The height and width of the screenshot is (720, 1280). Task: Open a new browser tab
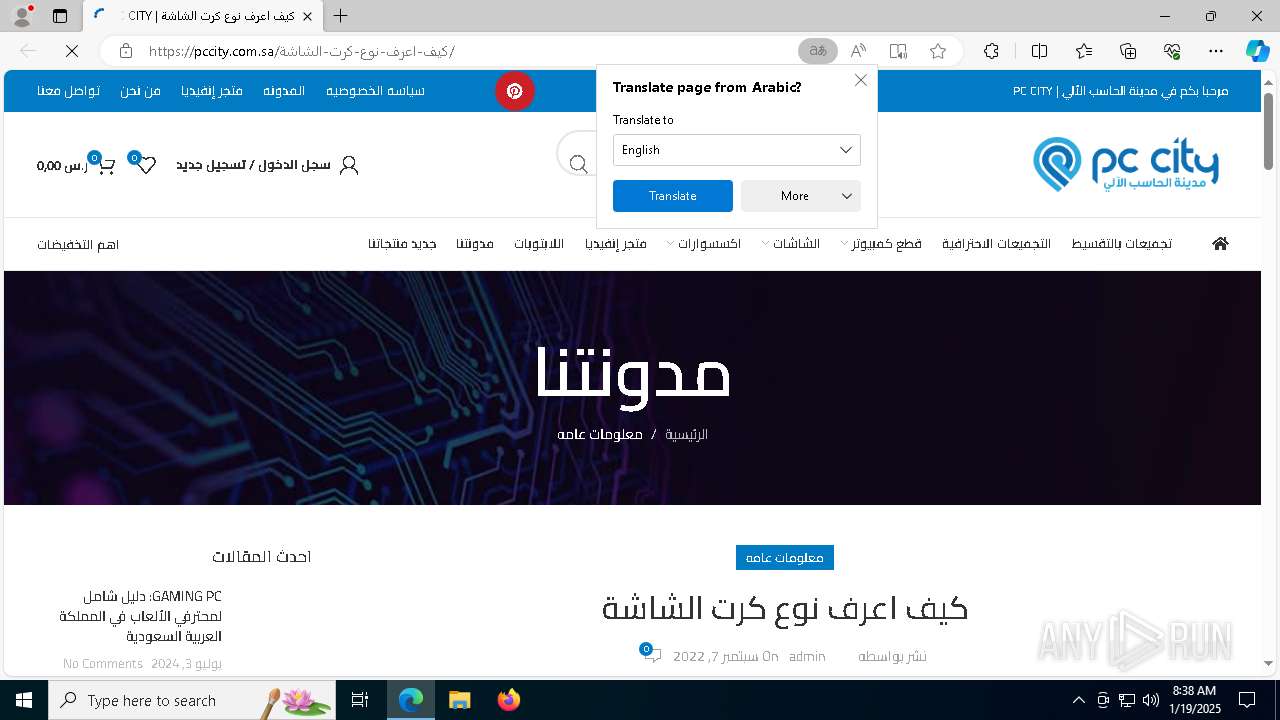click(x=341, y=16)
